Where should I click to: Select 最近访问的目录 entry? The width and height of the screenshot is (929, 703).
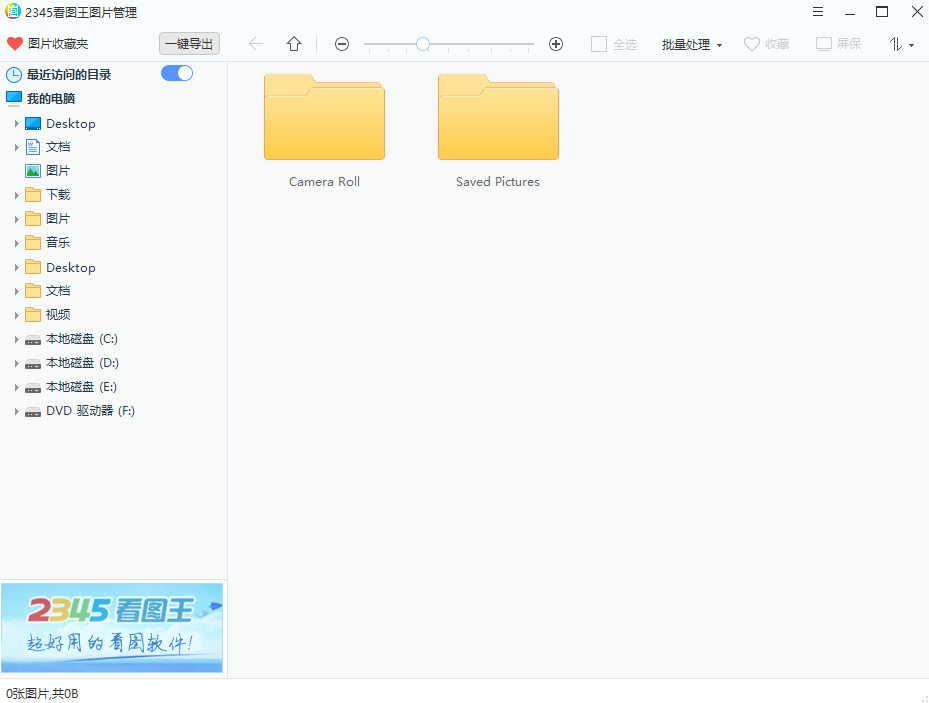69,75
